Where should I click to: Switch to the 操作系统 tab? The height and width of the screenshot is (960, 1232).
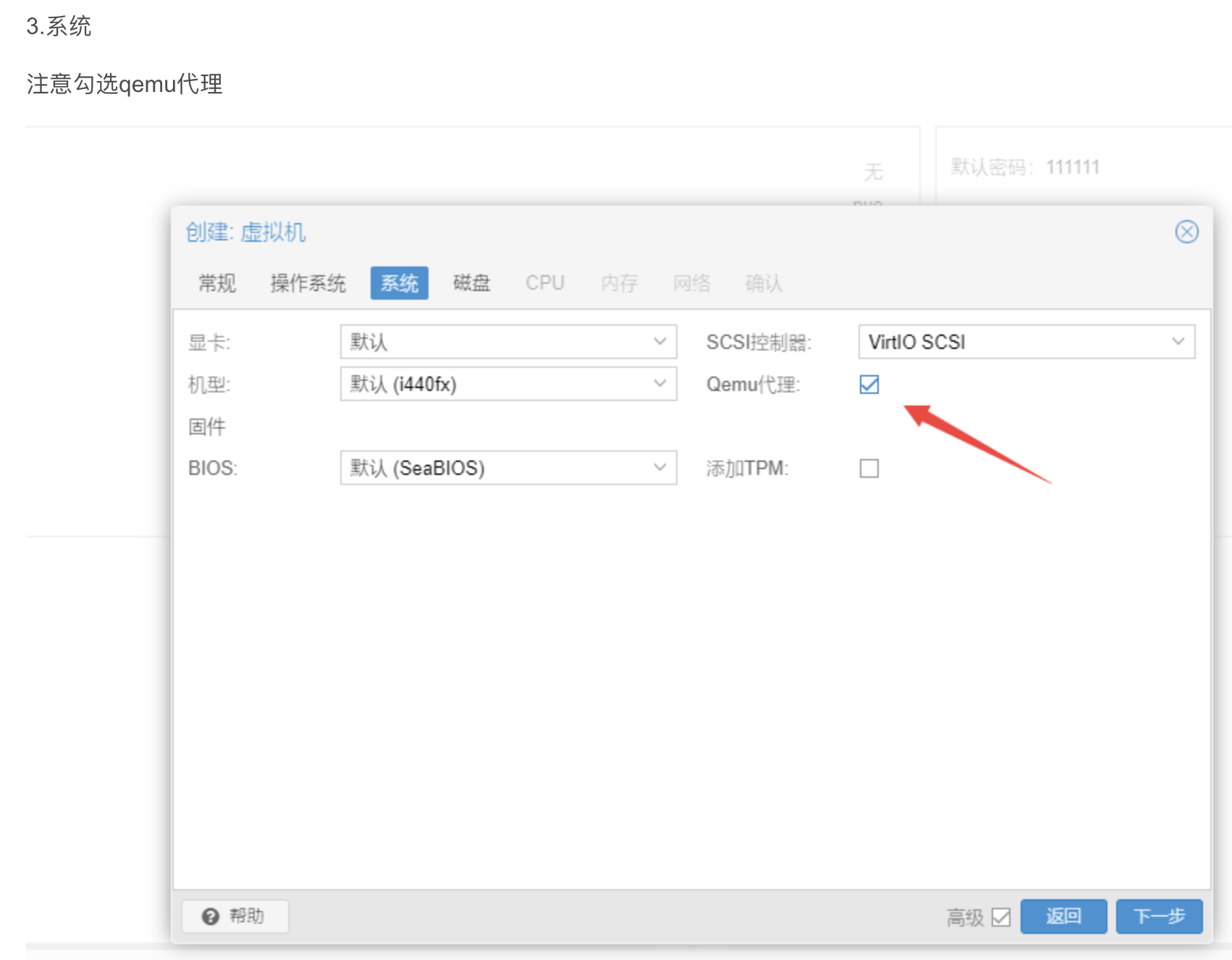[308, 283]
